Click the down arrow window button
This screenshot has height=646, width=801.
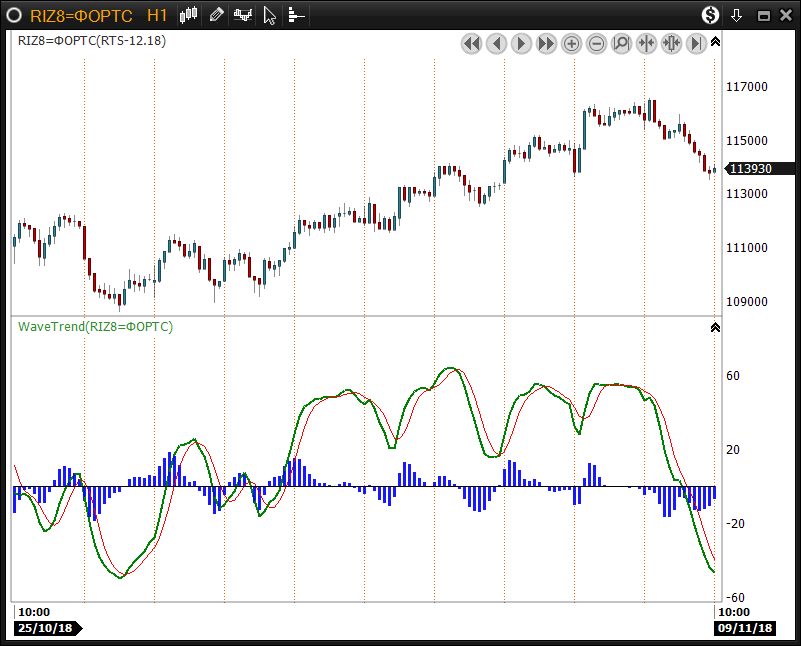pos(737,15)
